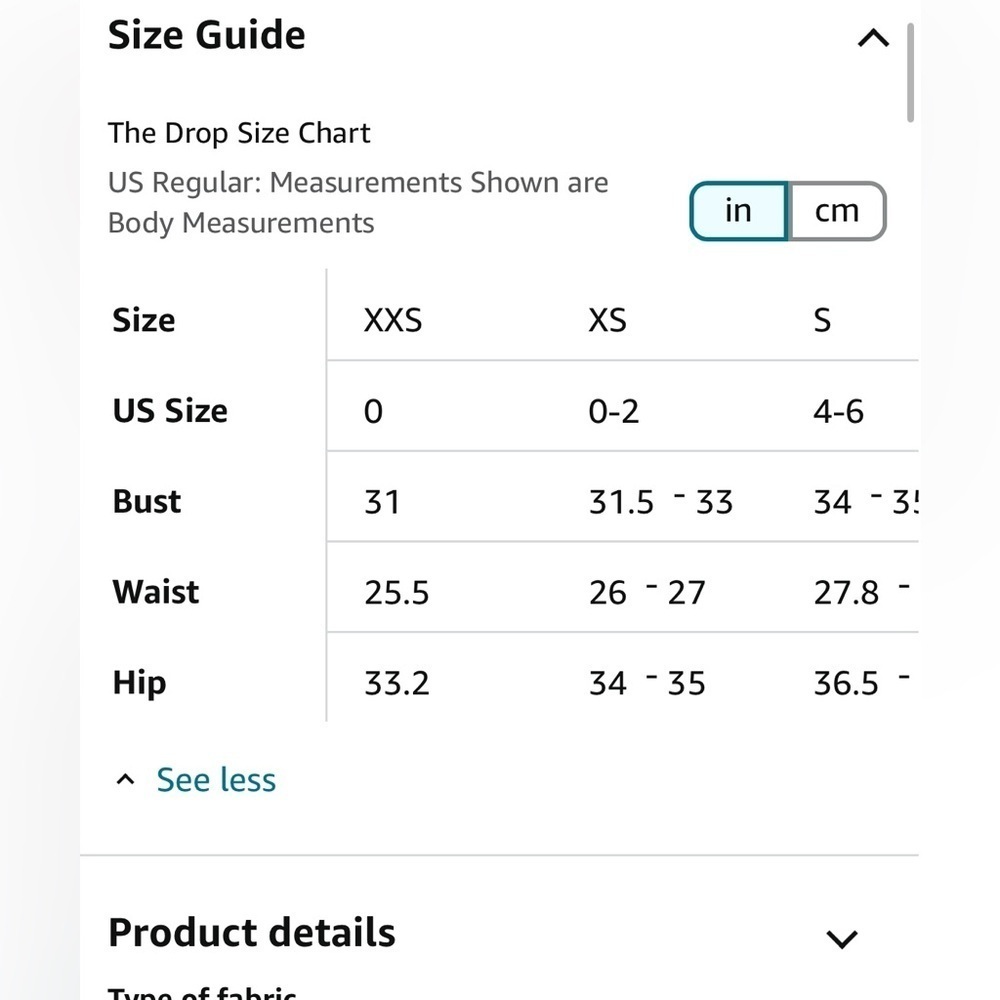Click the Waist row label
The height and width of the screenshot is (1000, 1000).
156,592
